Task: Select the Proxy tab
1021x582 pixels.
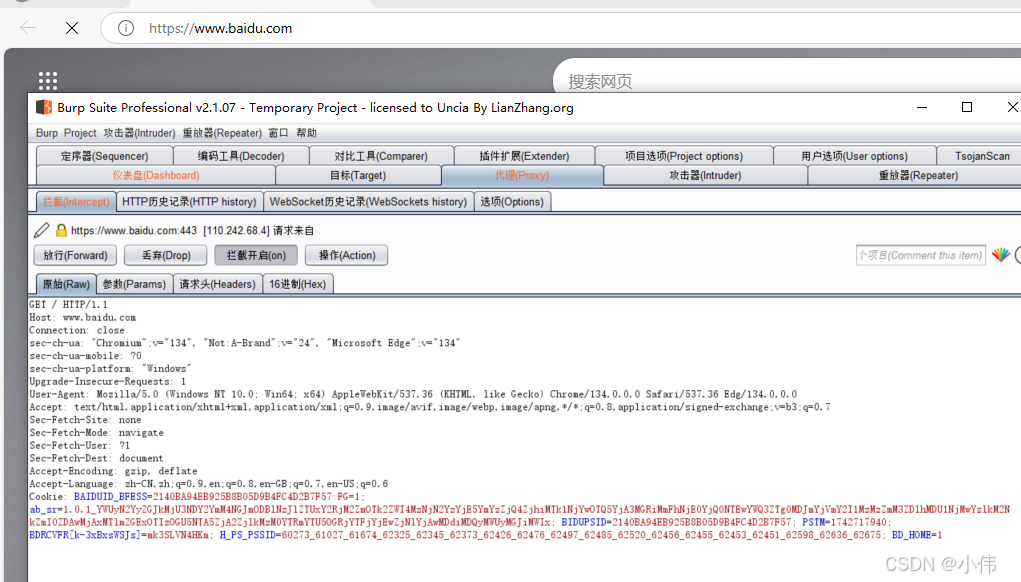Action: coord(522,175)
